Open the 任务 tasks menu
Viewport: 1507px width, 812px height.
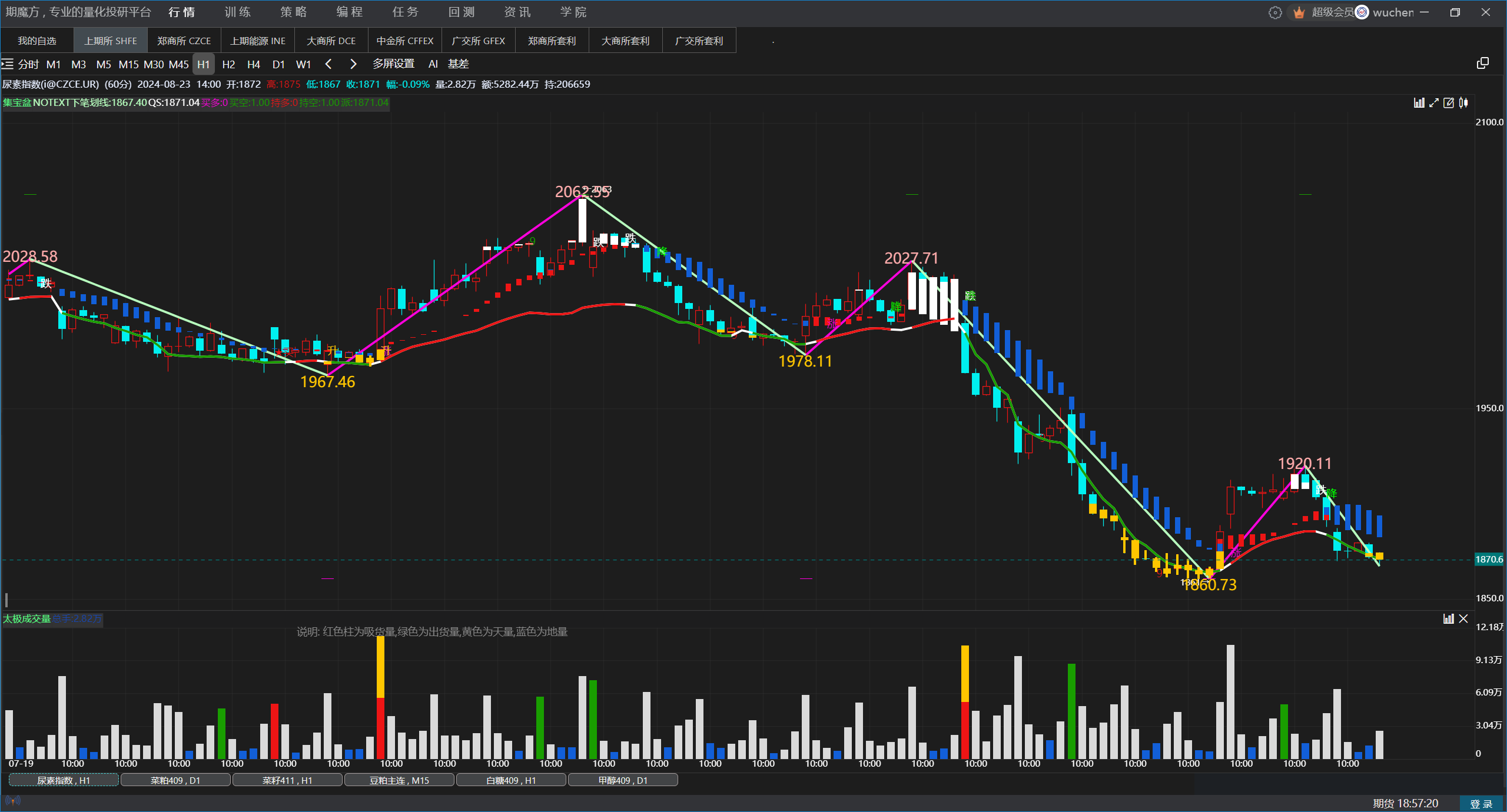tap(406, 12)
